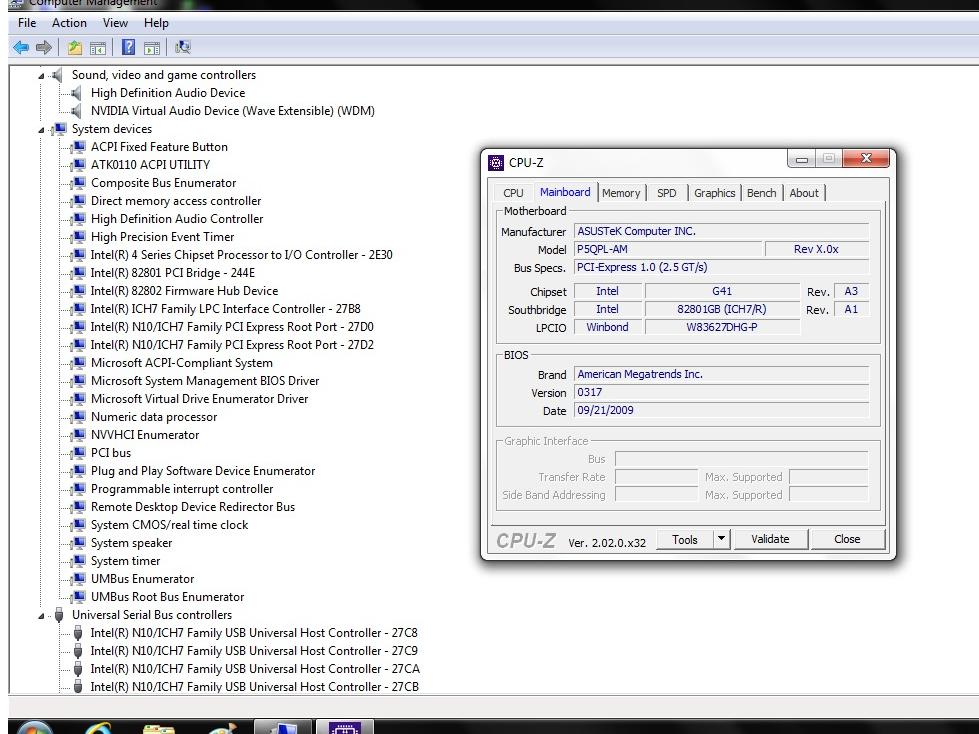Select Microsoft ACPI-Compliant System row

[x=182, y=363]
